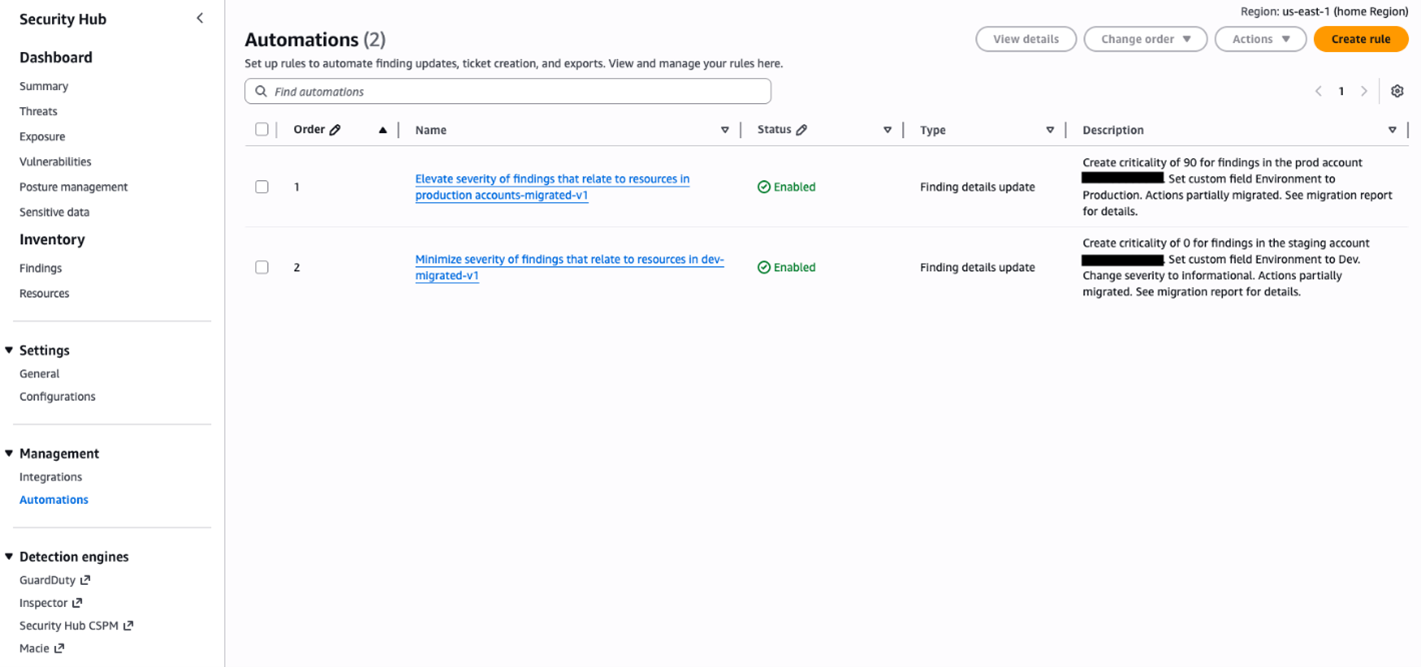Select Findings under Inventory

point(40,268)
